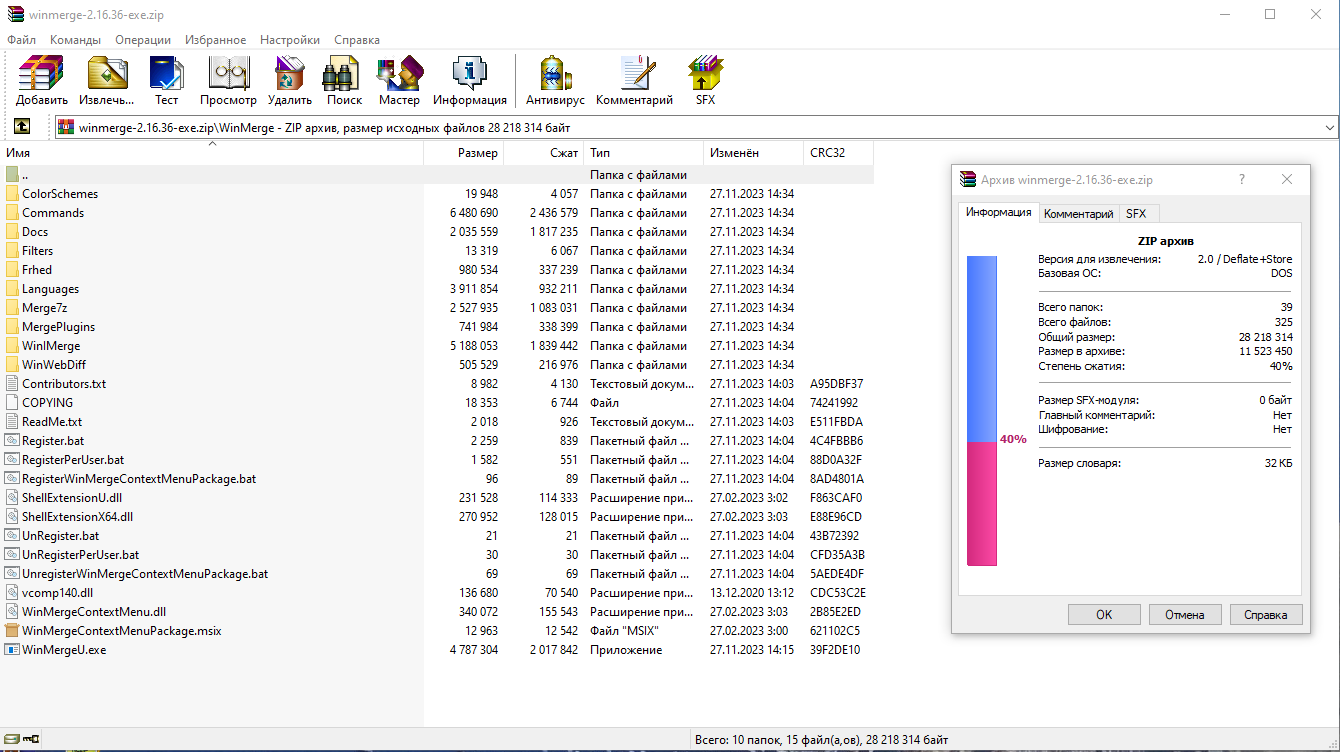Select the WinWebDiff folder row

pyautogui.click(x=437, y=365)
